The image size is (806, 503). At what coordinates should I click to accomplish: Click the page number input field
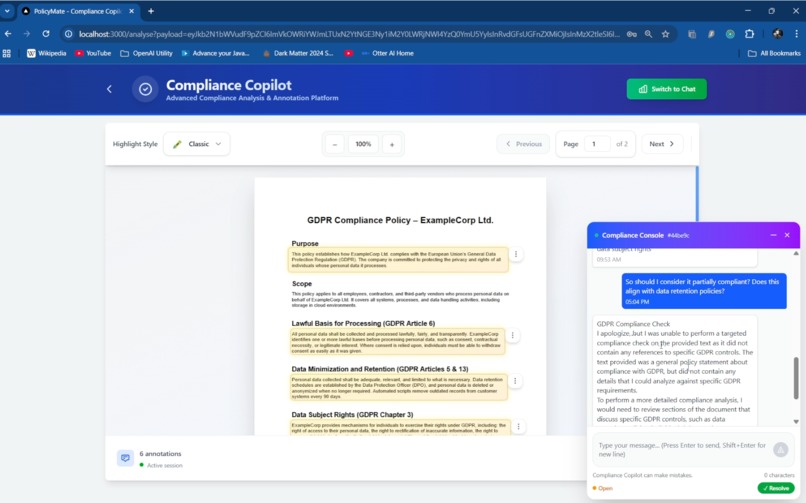[x=597, y=144]
